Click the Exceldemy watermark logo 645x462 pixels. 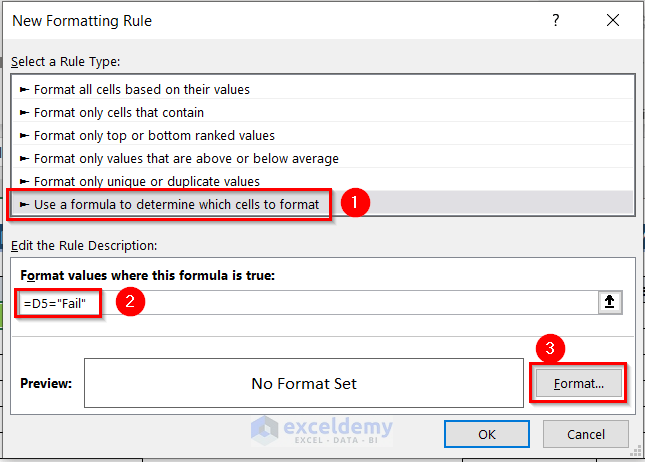tap(322, 428)
